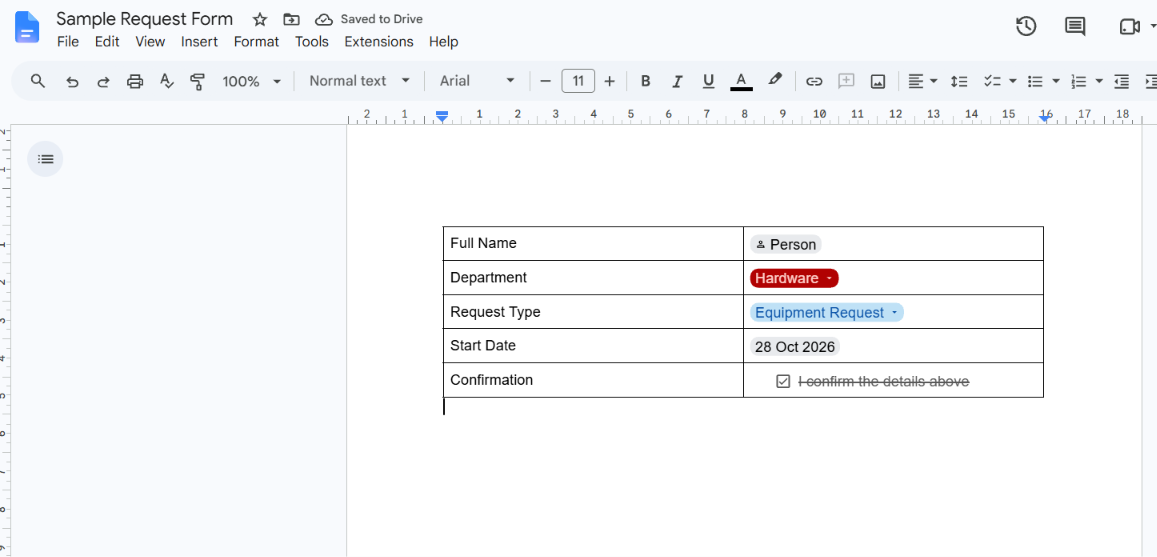1157x557 pixels.
Task: Click the struck-through confirm details text
Action: (x=883, y=381)
